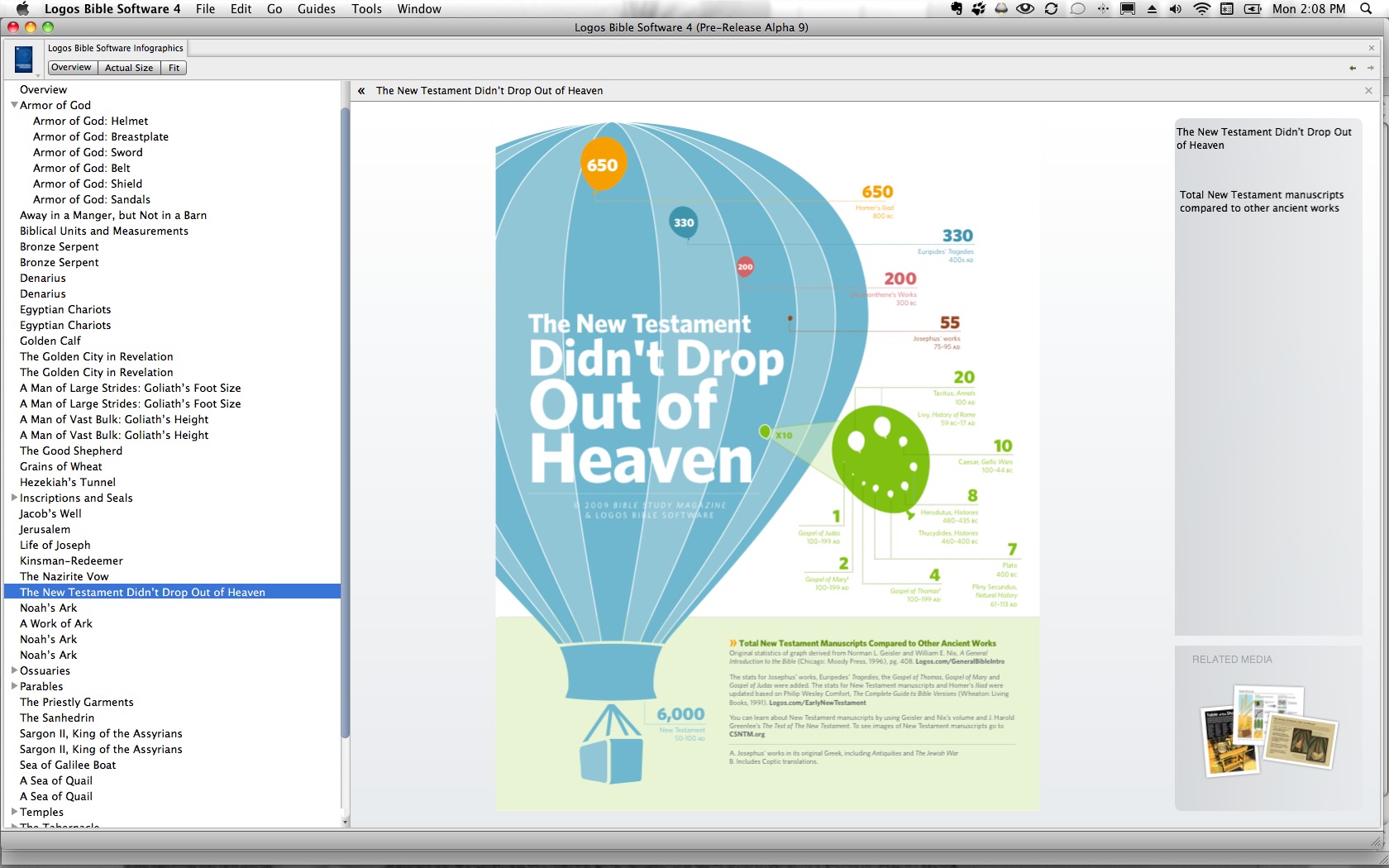The width and height of the screenshot is (1389, 868).
Task: Click the eye icon in the menu bar
Action: click(1025, 9)
